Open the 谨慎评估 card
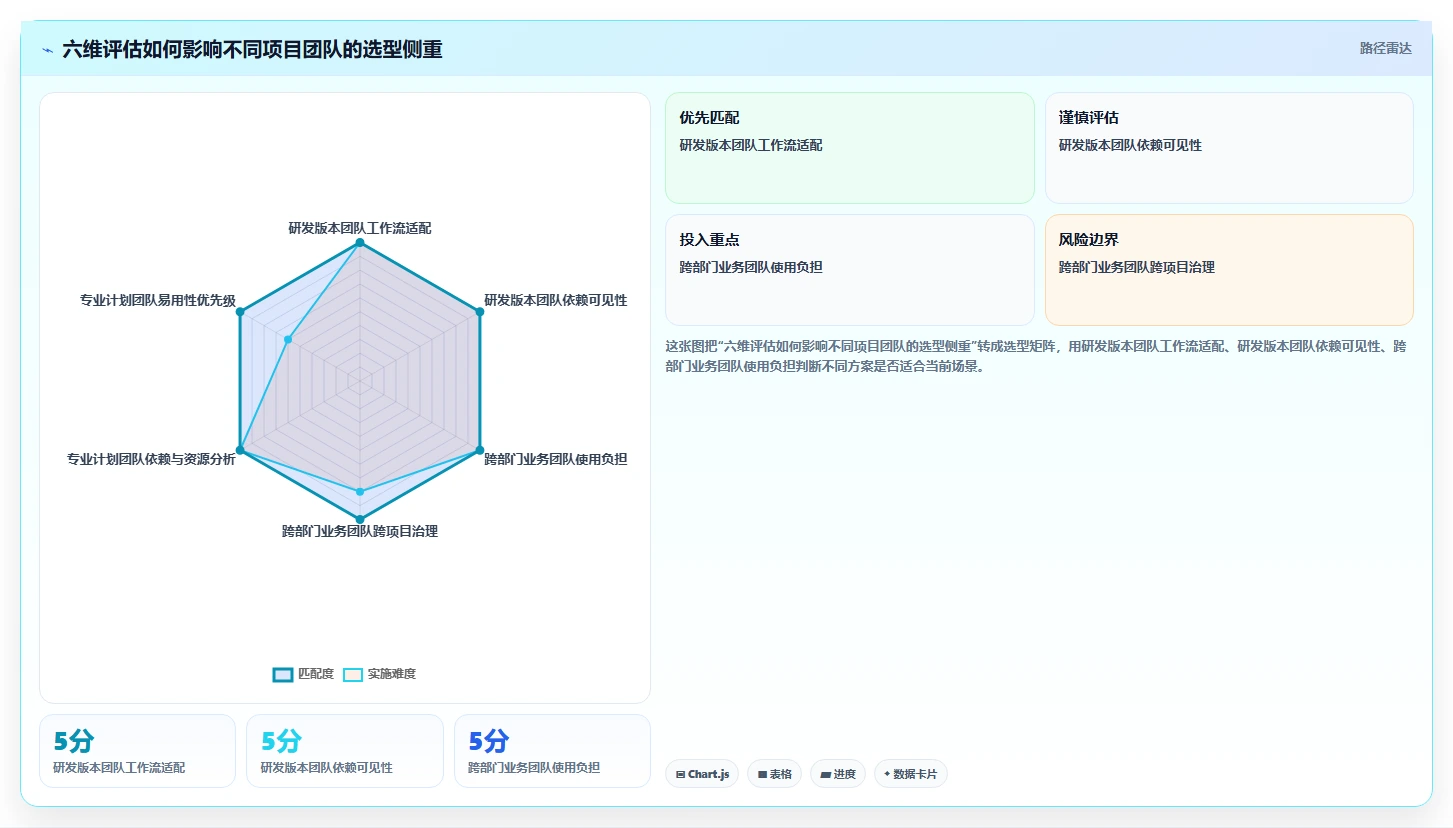The height and width of the screenshot is (828, 1453). pyautogui.click(x=1229, y=148)
